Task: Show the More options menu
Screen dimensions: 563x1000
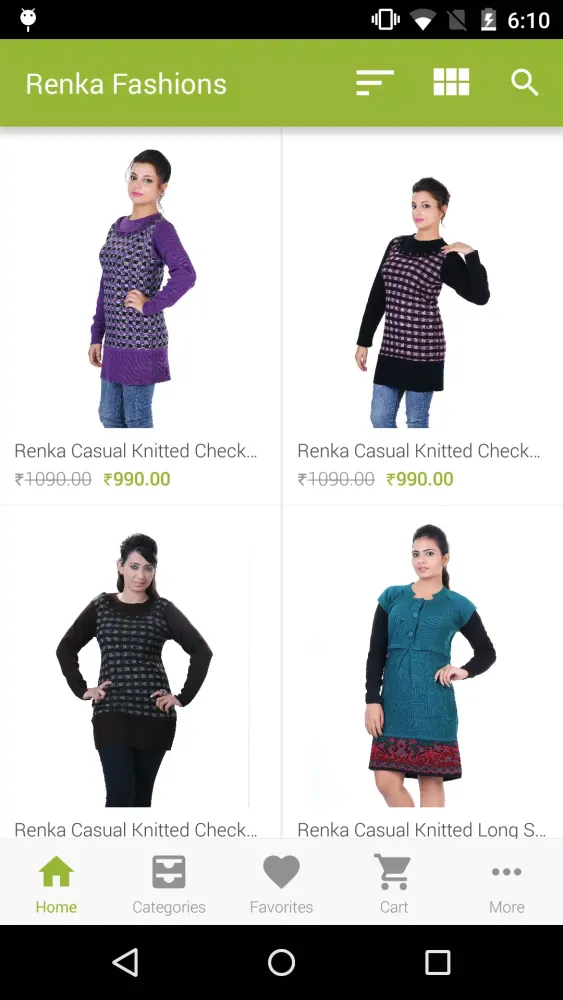Action: pyautogui.click(x=506, y=884)
